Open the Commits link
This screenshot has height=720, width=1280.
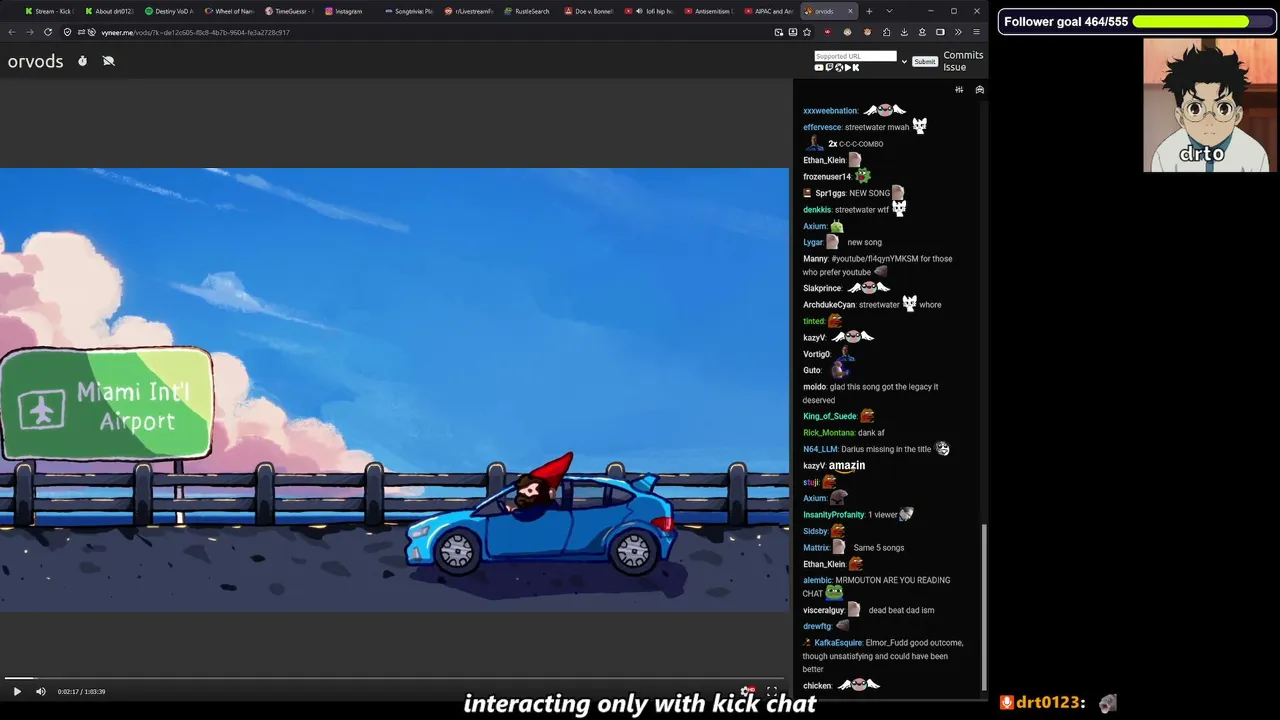pos(963,55)
